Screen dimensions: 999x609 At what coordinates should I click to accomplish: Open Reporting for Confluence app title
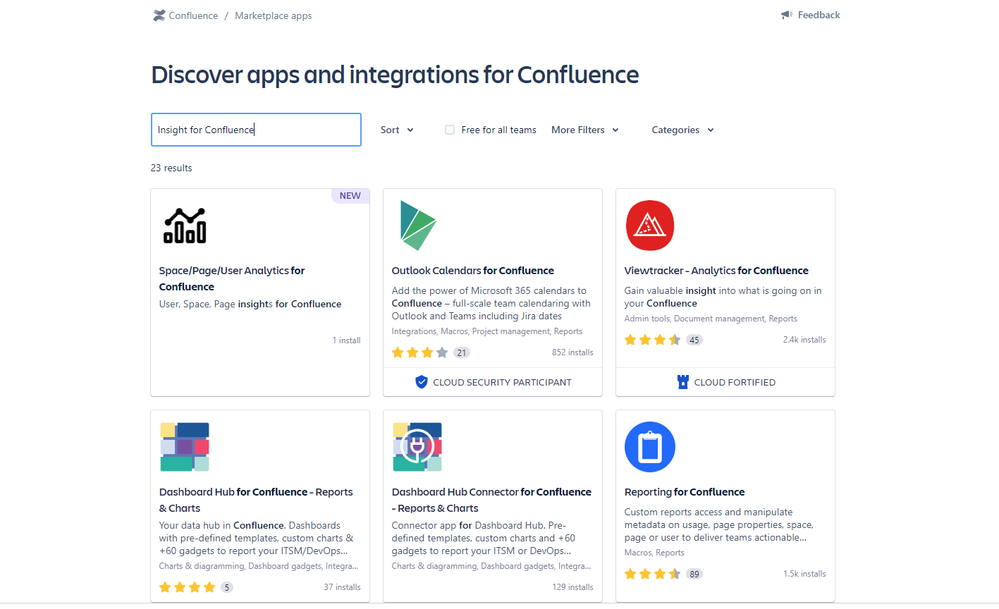pyautogui.click(x=684, y=492)
